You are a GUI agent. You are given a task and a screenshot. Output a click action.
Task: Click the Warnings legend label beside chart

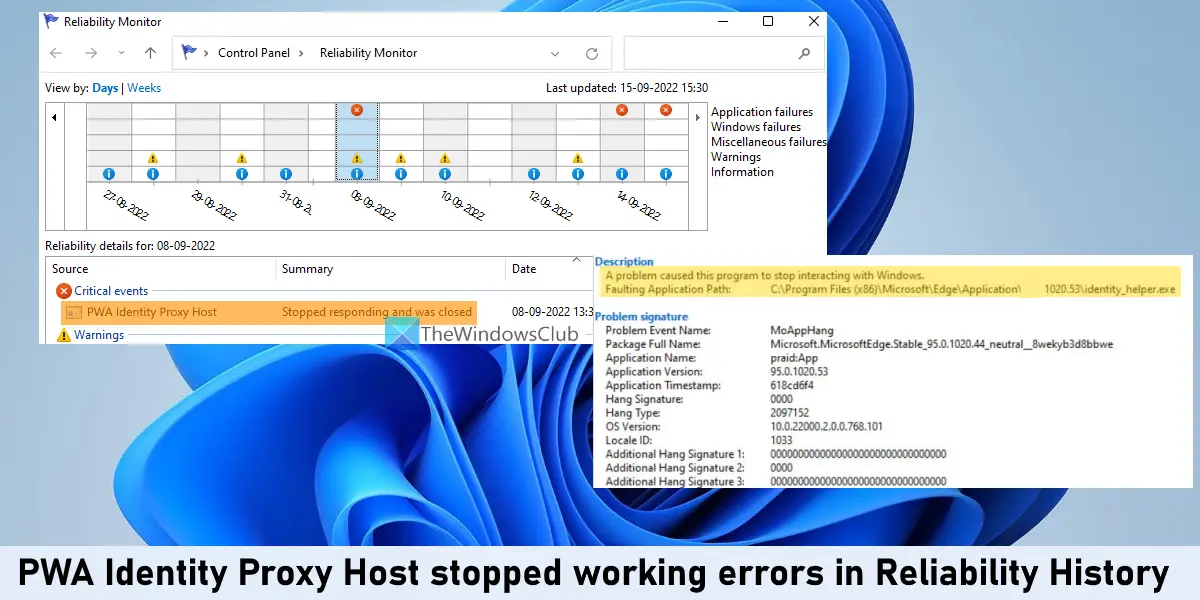[736, 157]
